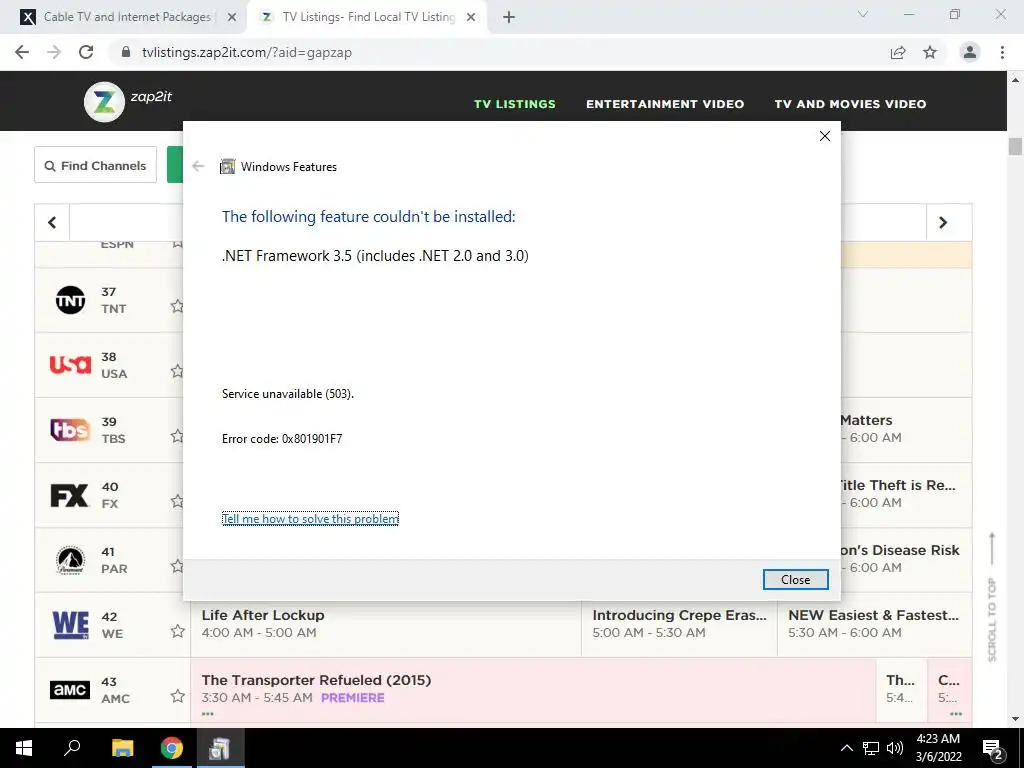The image size is (1024, 768).
Task: Select Introducing Crepe Eras program
Action: [x=679, y=624]
